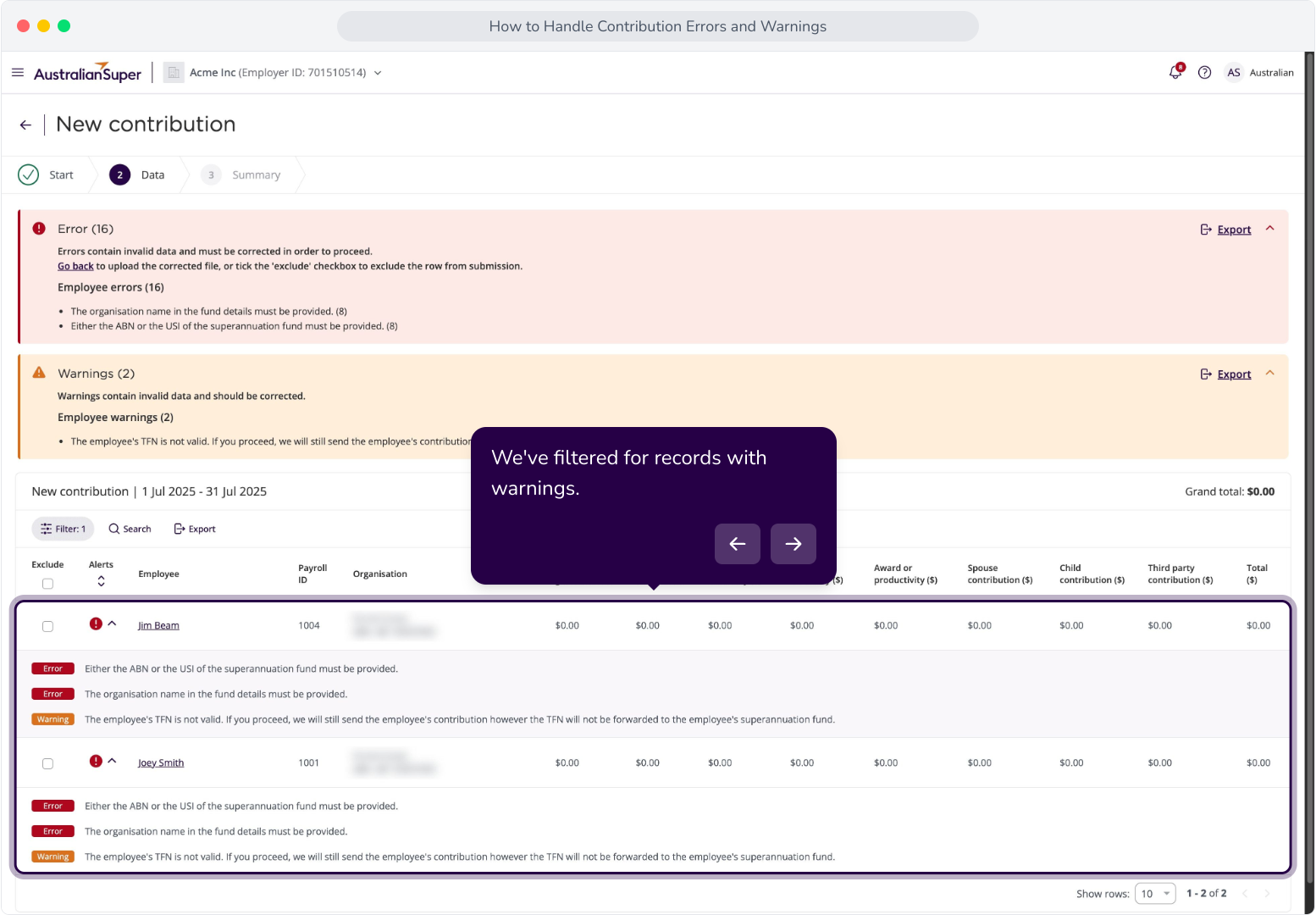
Task: Open the Joey Smith employee link
Action: [161, 763]
